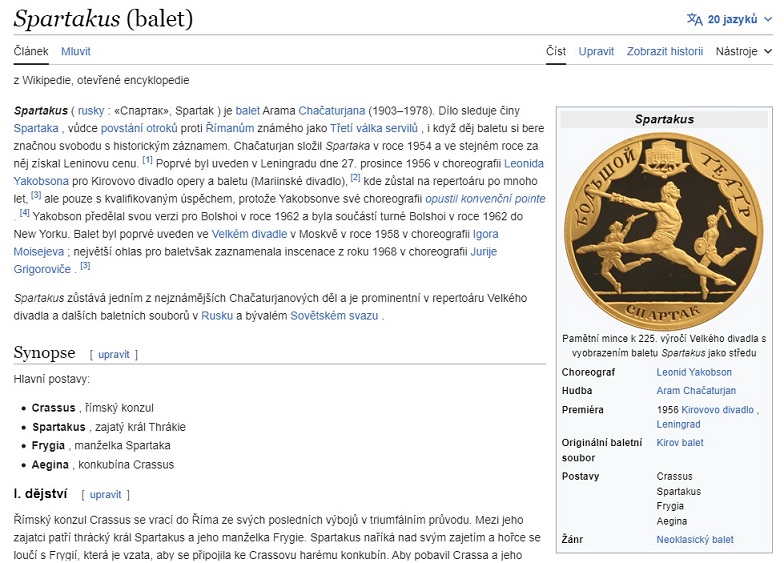Screen dimensions: 784x563
Task: Open the Mluvit talk tab
Action: [76, 51]
